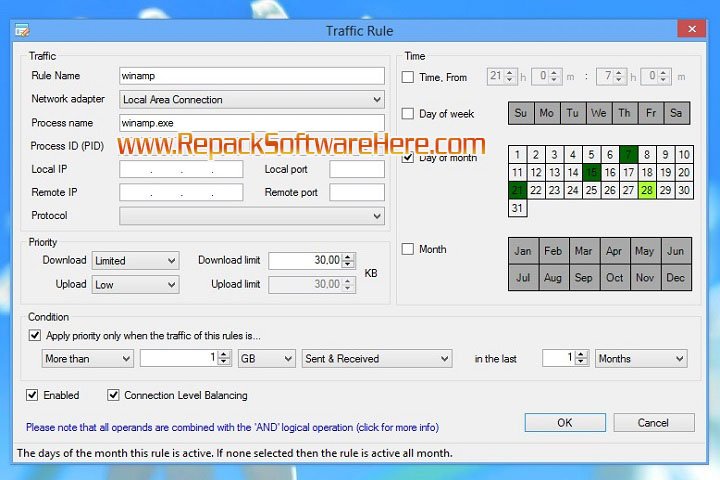Select the Oct month button
The image size is (720, 480).
[x=614, y=277]
